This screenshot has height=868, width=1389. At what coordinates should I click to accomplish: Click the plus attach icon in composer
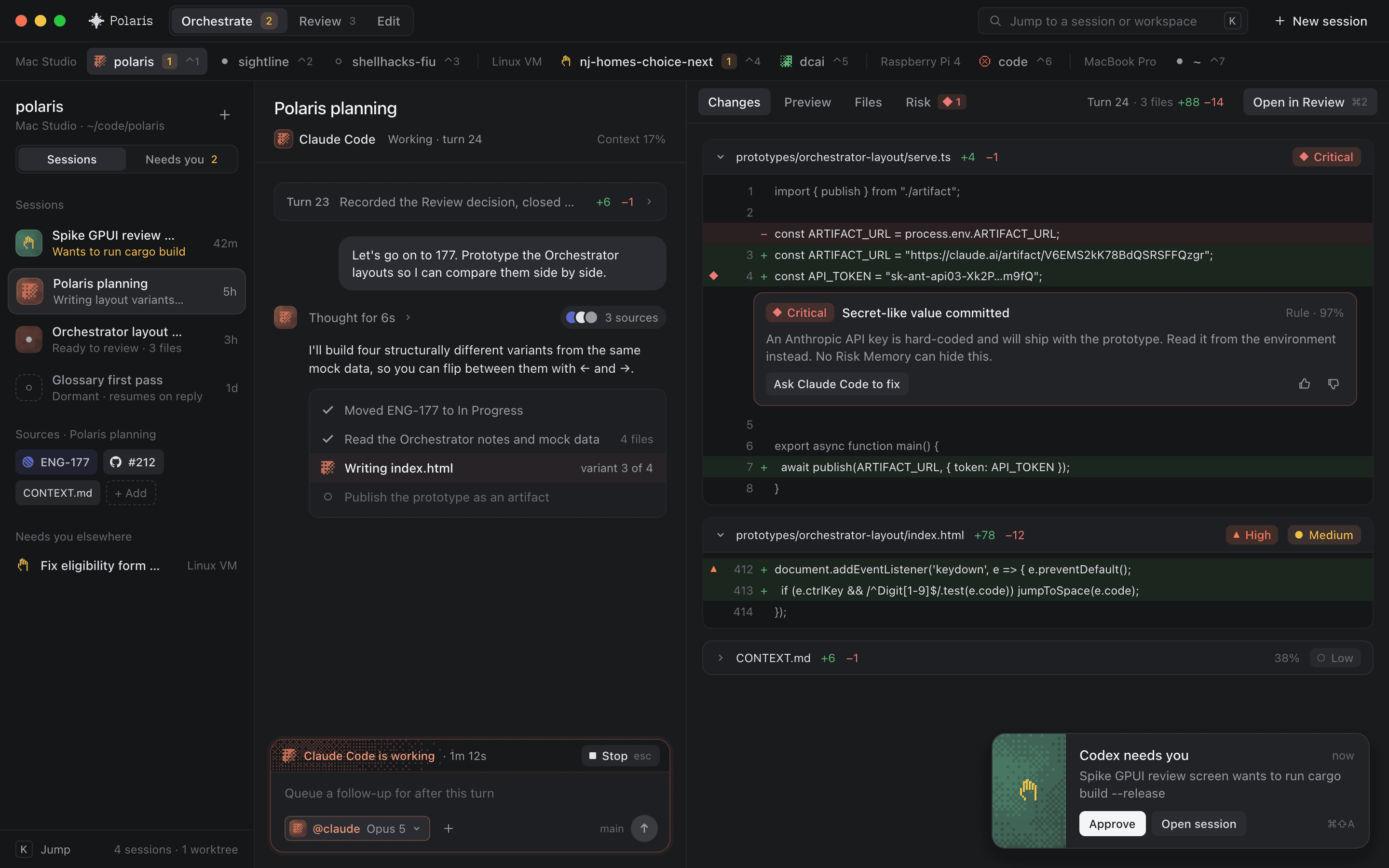(x=448, y=828)
